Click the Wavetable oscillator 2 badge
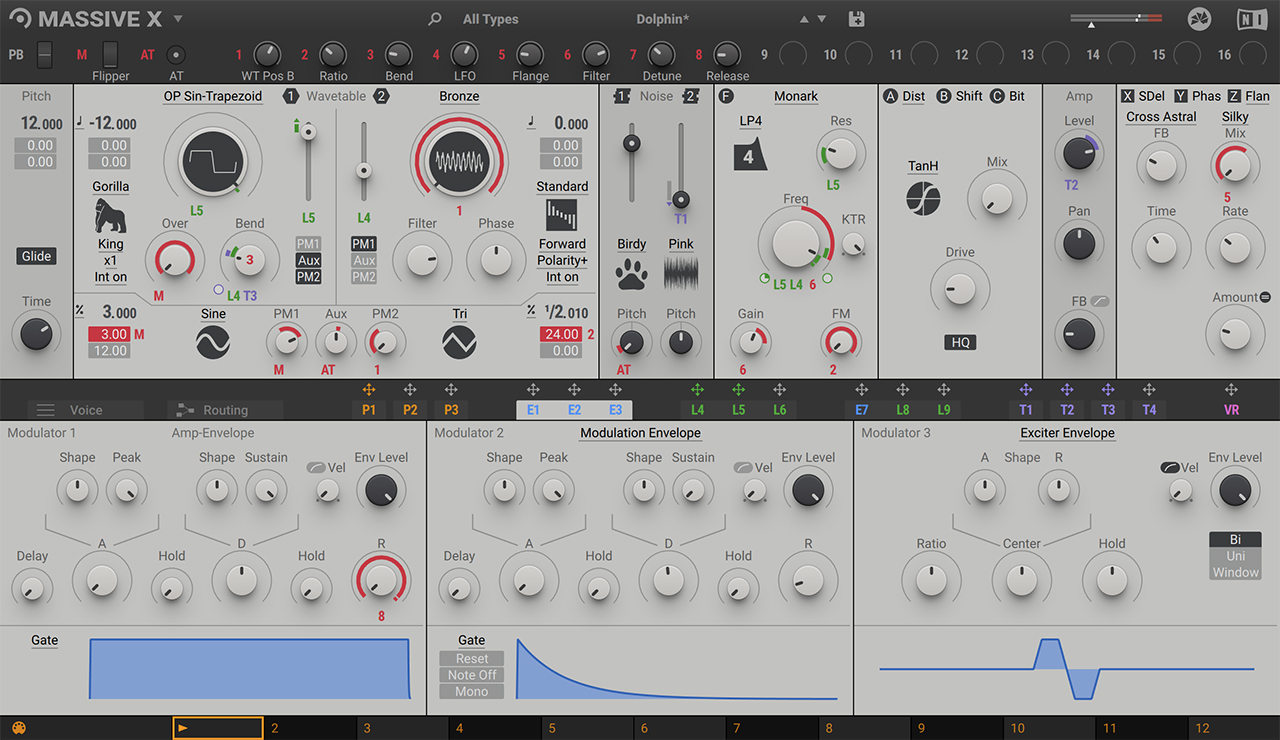Image resolution: width=1280 pixels, height=740 pixels. (381, 96)
